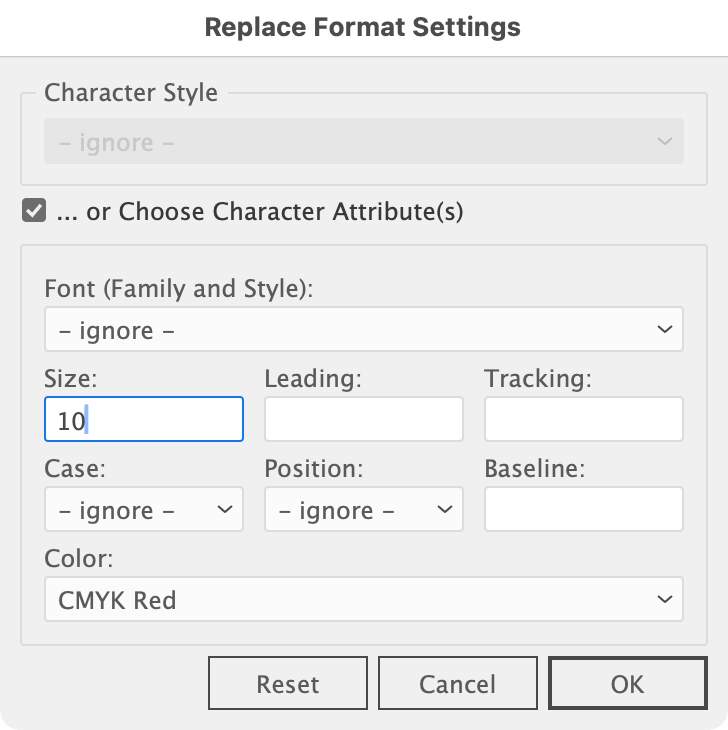Click the chevron arrow of Font dropdown
The height and width of the screenshot is (730, 728).
(x=664, y=329)
